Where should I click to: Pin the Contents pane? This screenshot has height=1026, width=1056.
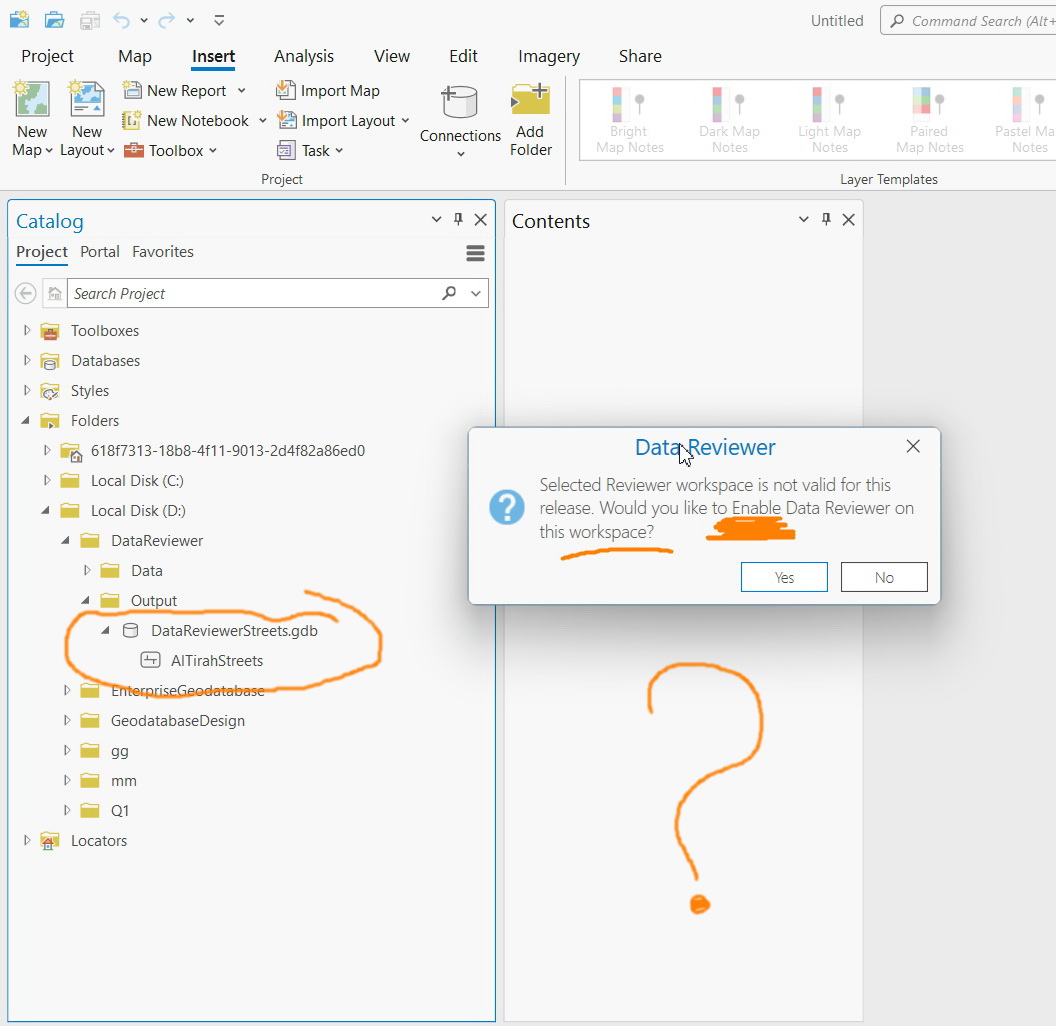826,219
